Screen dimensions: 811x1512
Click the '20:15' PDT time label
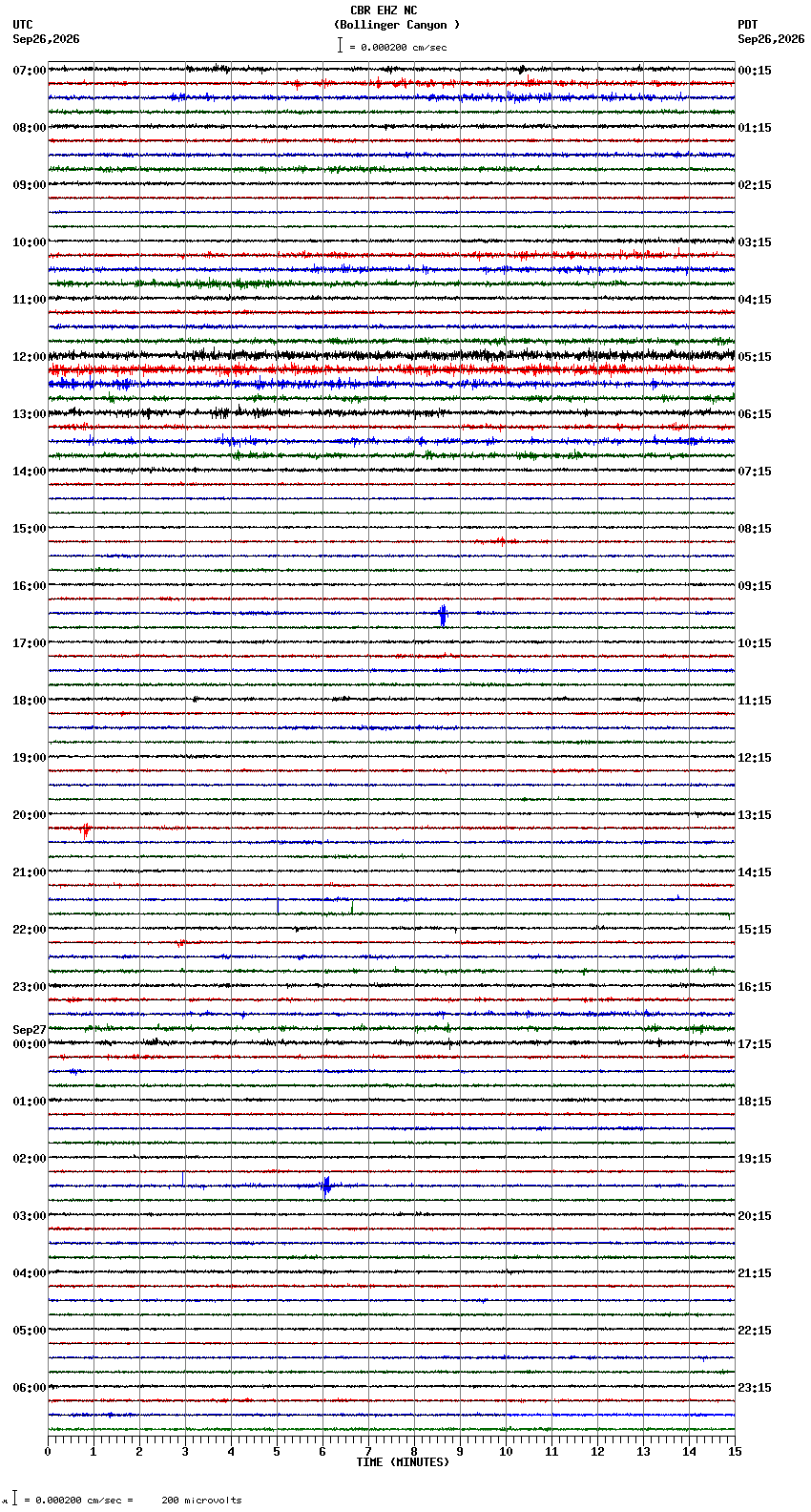tap(755, 1216)
